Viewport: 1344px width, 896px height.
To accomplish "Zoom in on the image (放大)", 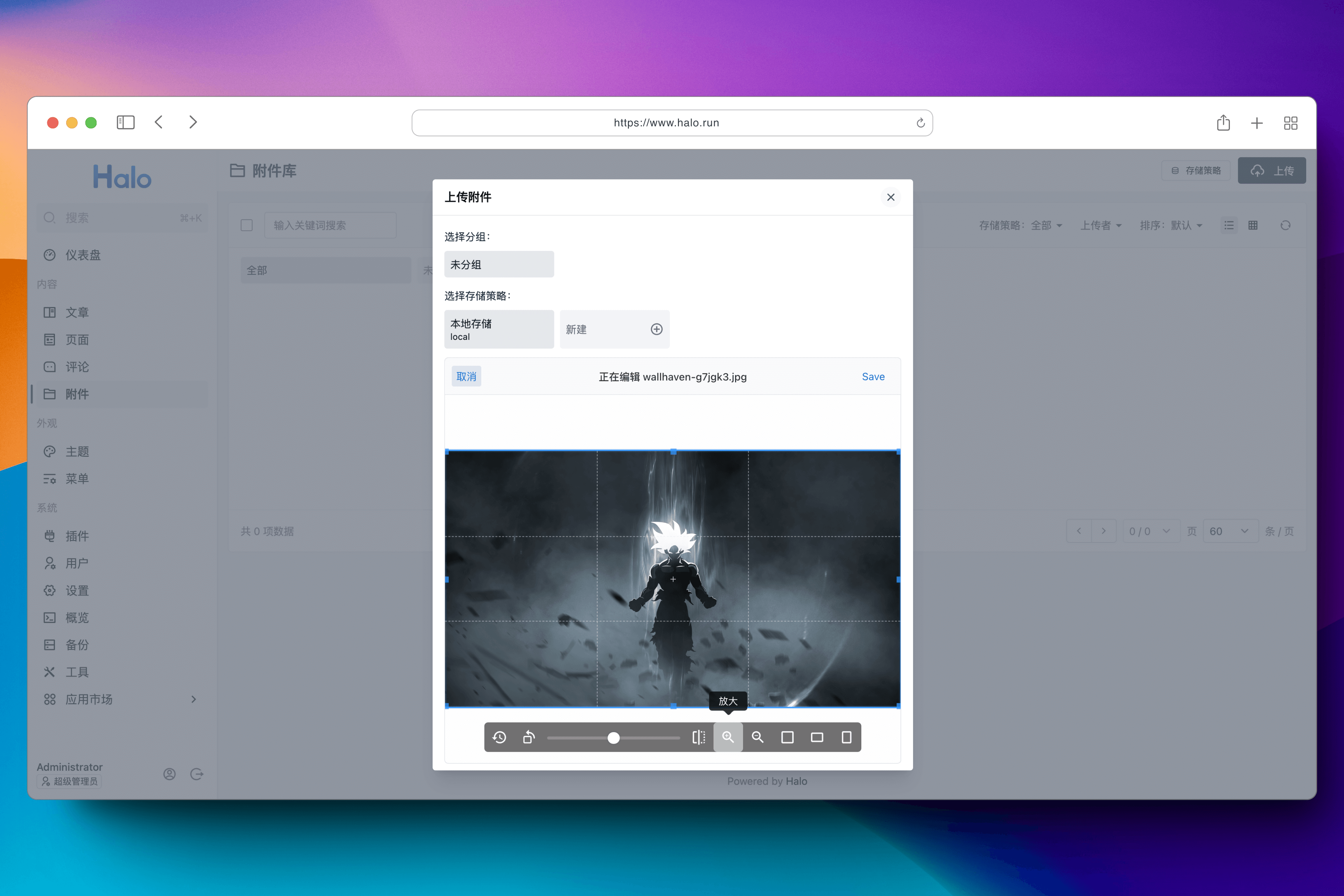I will [x=728, y=737].
